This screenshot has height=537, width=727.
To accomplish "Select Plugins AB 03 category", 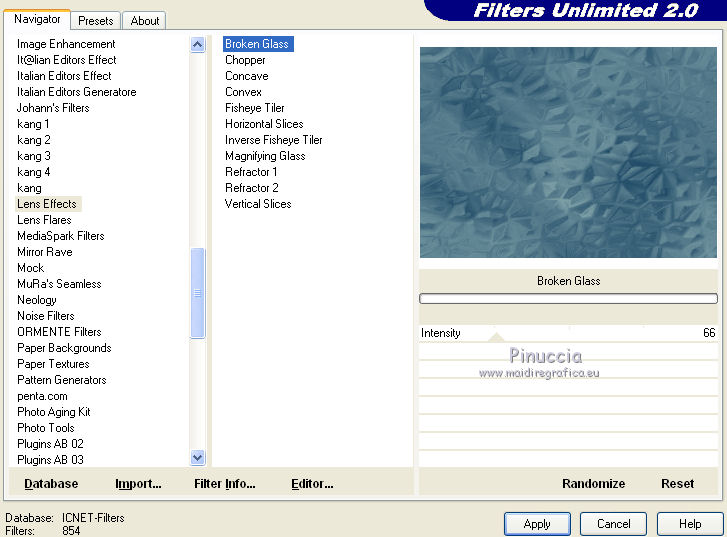I will click(51, 460).
